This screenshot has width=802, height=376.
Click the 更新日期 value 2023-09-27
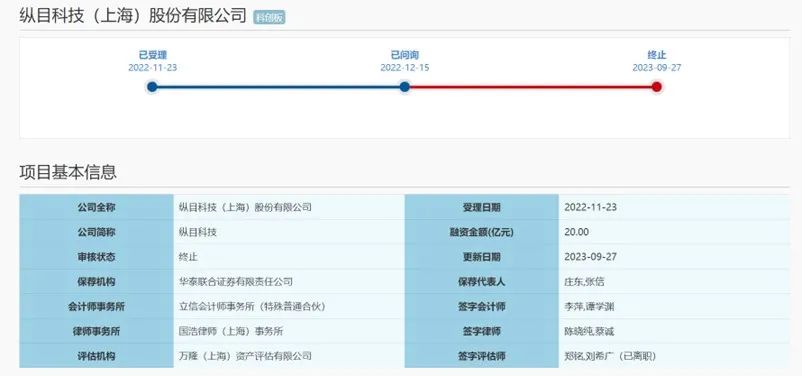pyautogui.click(x=590, y=257)
